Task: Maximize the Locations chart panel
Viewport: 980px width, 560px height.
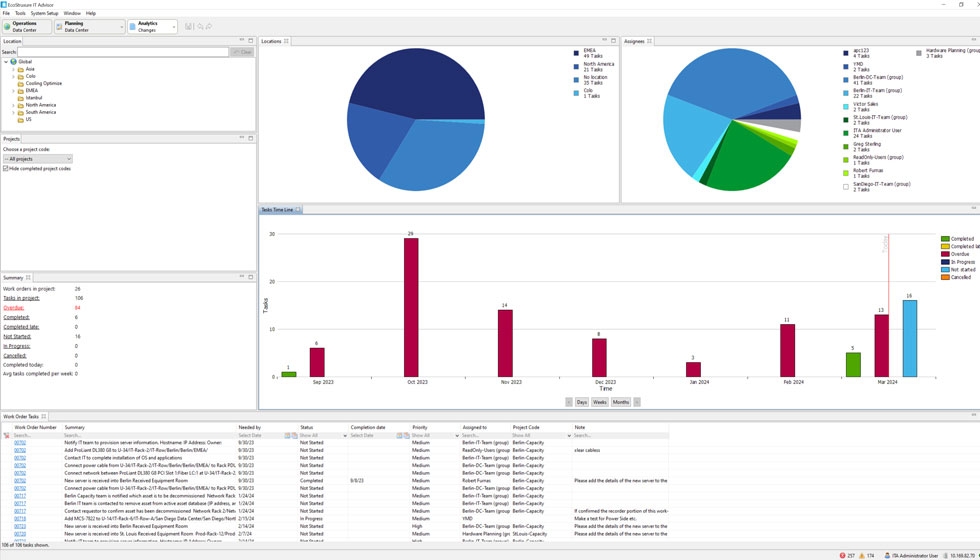Action: pos(613,41)
